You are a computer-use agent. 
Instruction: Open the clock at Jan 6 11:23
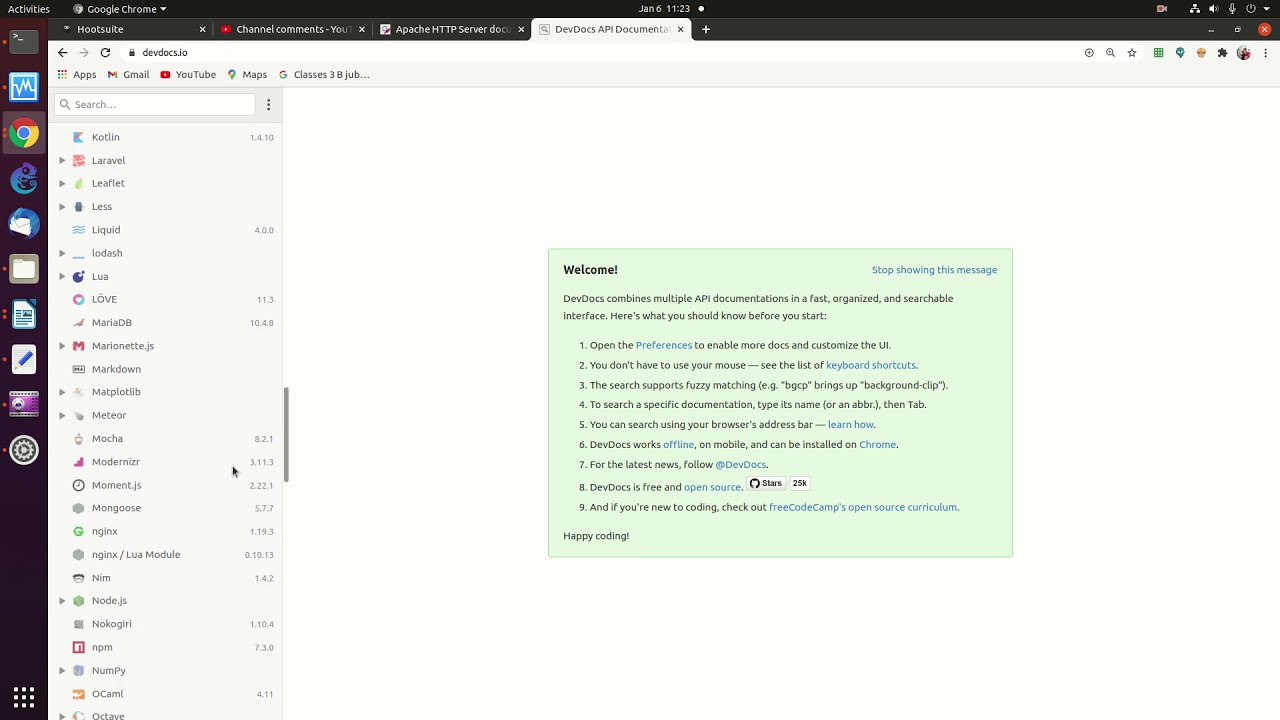coord(664,8)
